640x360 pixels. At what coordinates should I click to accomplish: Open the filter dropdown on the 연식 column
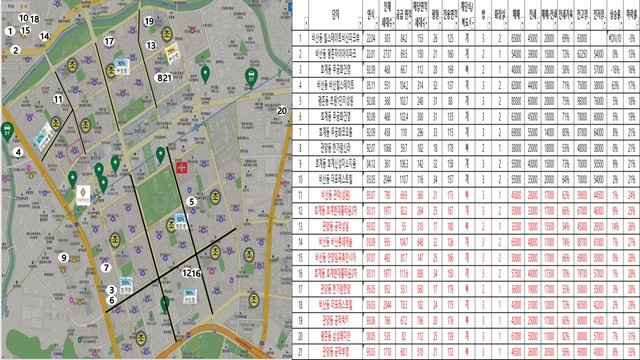pyautogui.click(x=376, y=24)
